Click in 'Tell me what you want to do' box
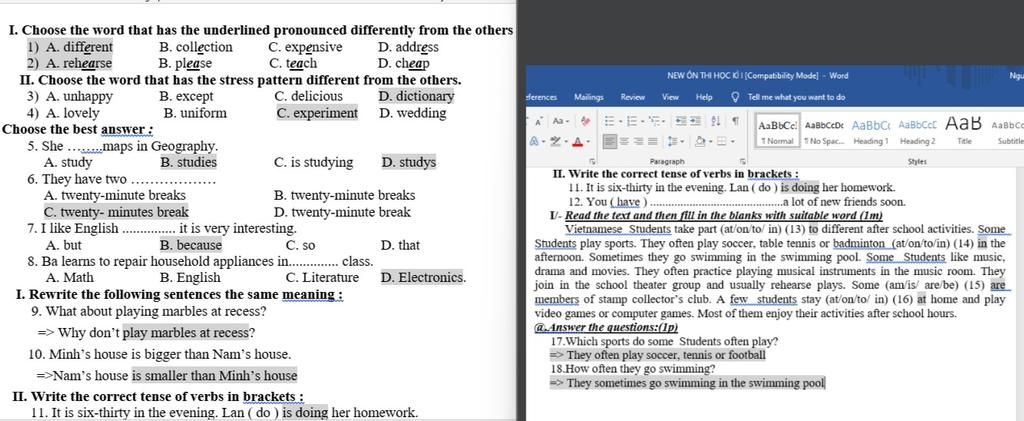Screen dimensions: 1024x421 pyautogui.click(x=796, y=97)
